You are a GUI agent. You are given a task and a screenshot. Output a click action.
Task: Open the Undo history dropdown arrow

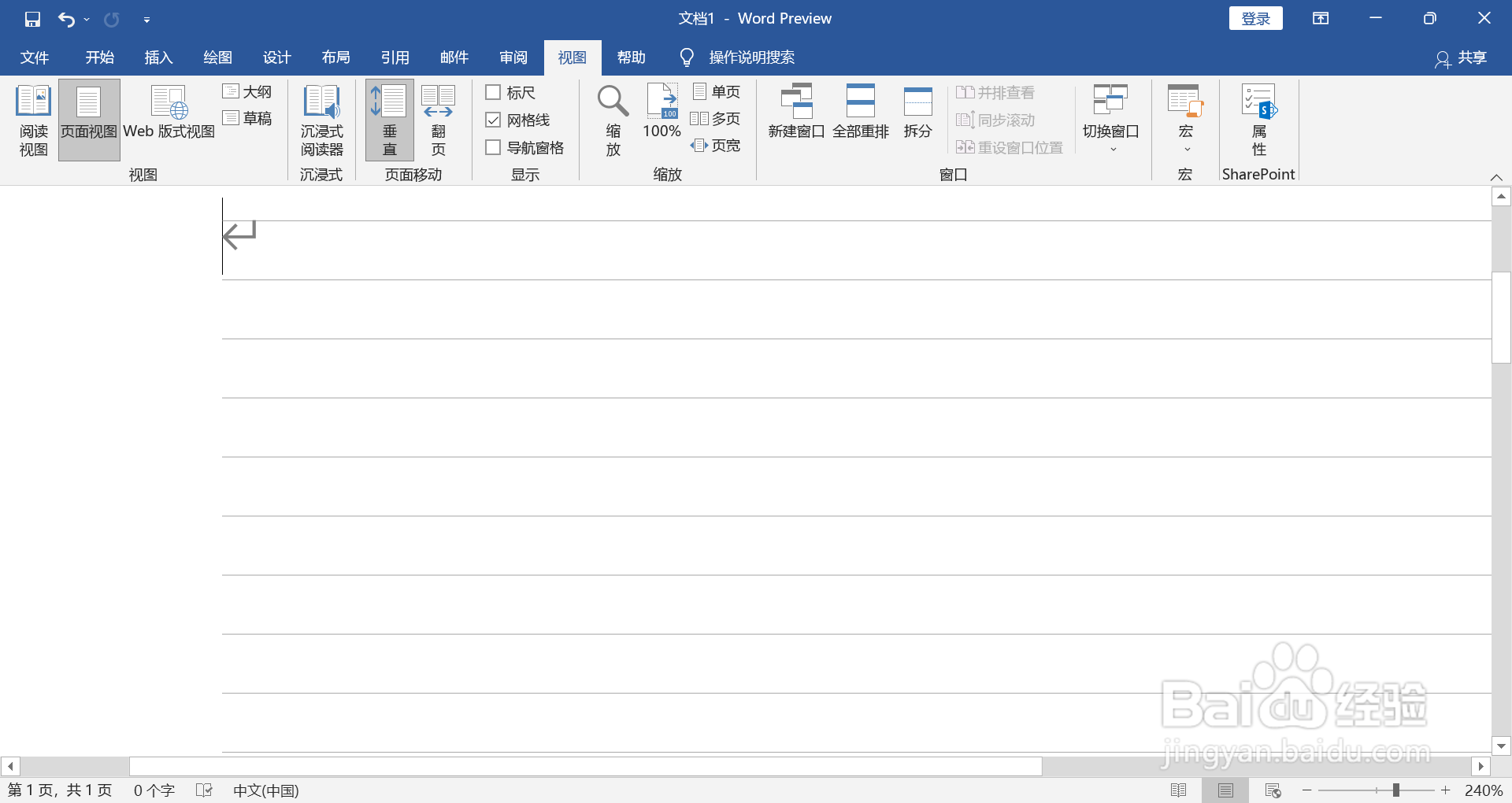pyautogui.click(x=87, y=20)
